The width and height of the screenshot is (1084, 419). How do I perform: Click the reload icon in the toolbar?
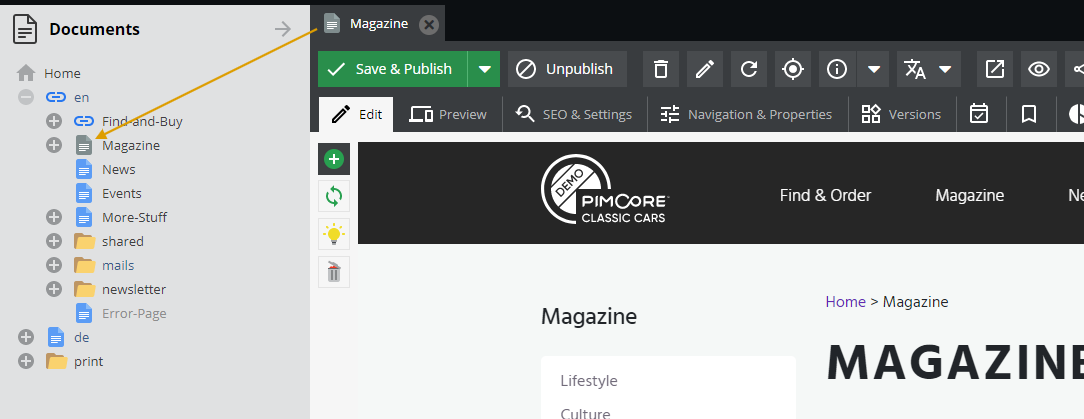[x=749, y=69]
